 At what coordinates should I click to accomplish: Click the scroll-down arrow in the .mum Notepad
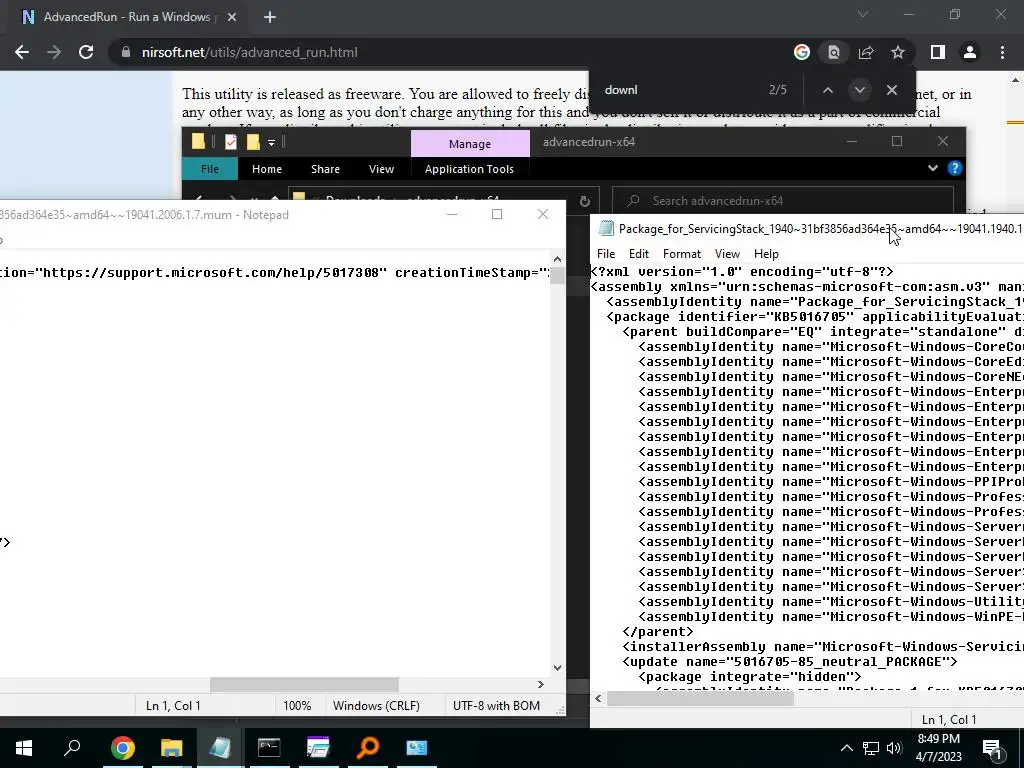coord(557,667)
